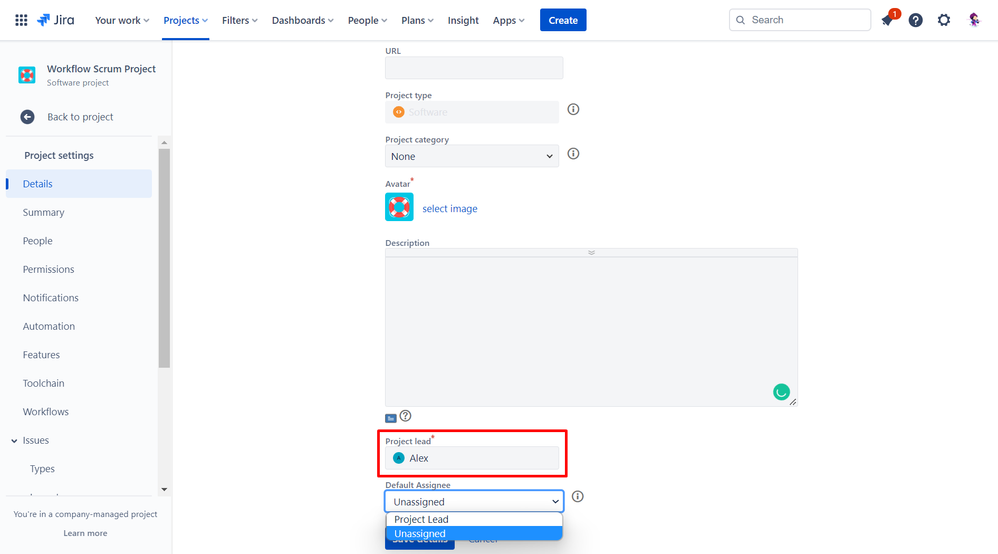Collapse the Issues section in sidebar
Screen dimensions: 998x554
click(14, 441)
